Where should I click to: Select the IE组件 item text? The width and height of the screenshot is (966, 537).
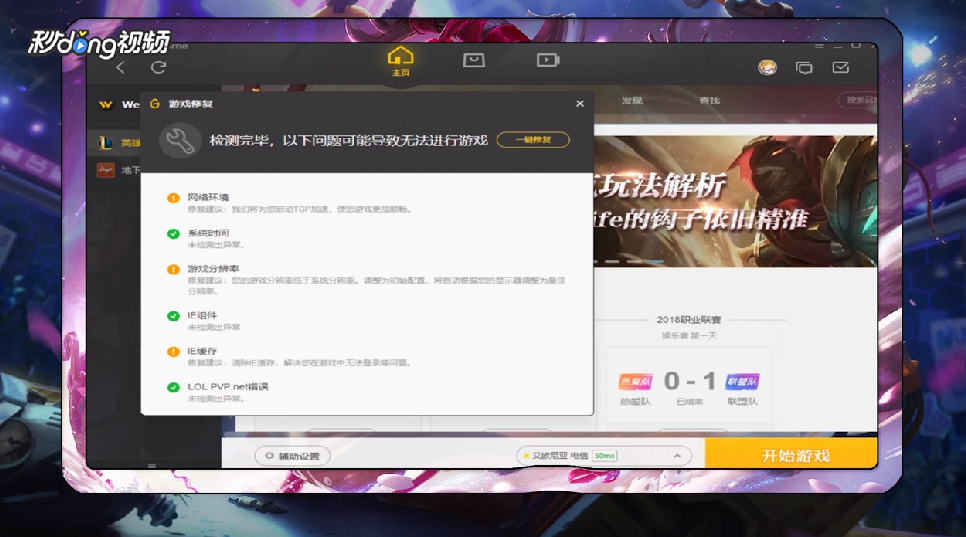tap(202, 315)
